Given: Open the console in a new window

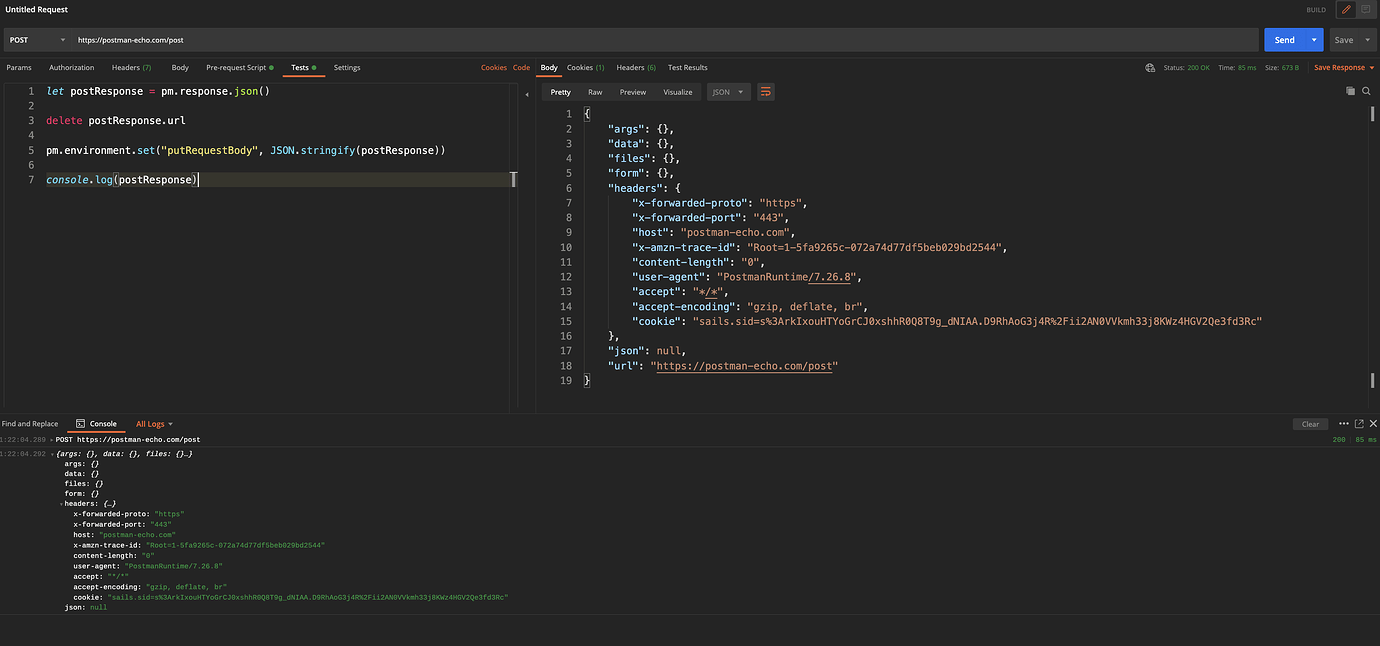Looking at the screenshot, I should [1357, 423].
